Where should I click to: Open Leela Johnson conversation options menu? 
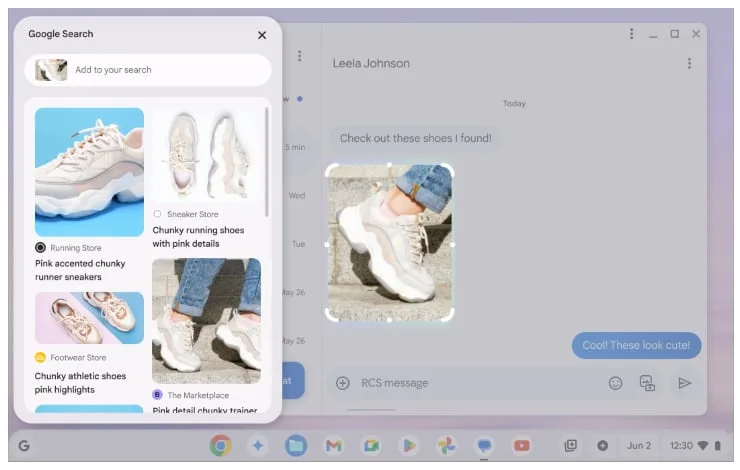[690, 63]
